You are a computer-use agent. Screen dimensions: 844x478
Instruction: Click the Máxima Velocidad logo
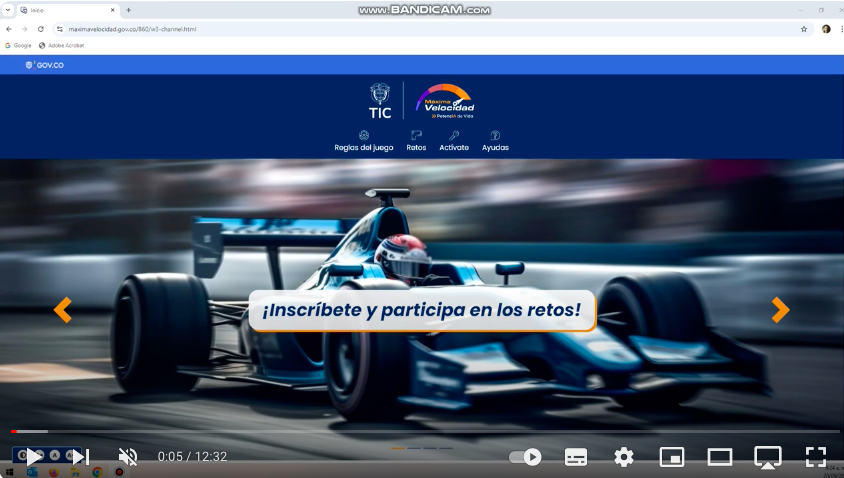(445, 101)
